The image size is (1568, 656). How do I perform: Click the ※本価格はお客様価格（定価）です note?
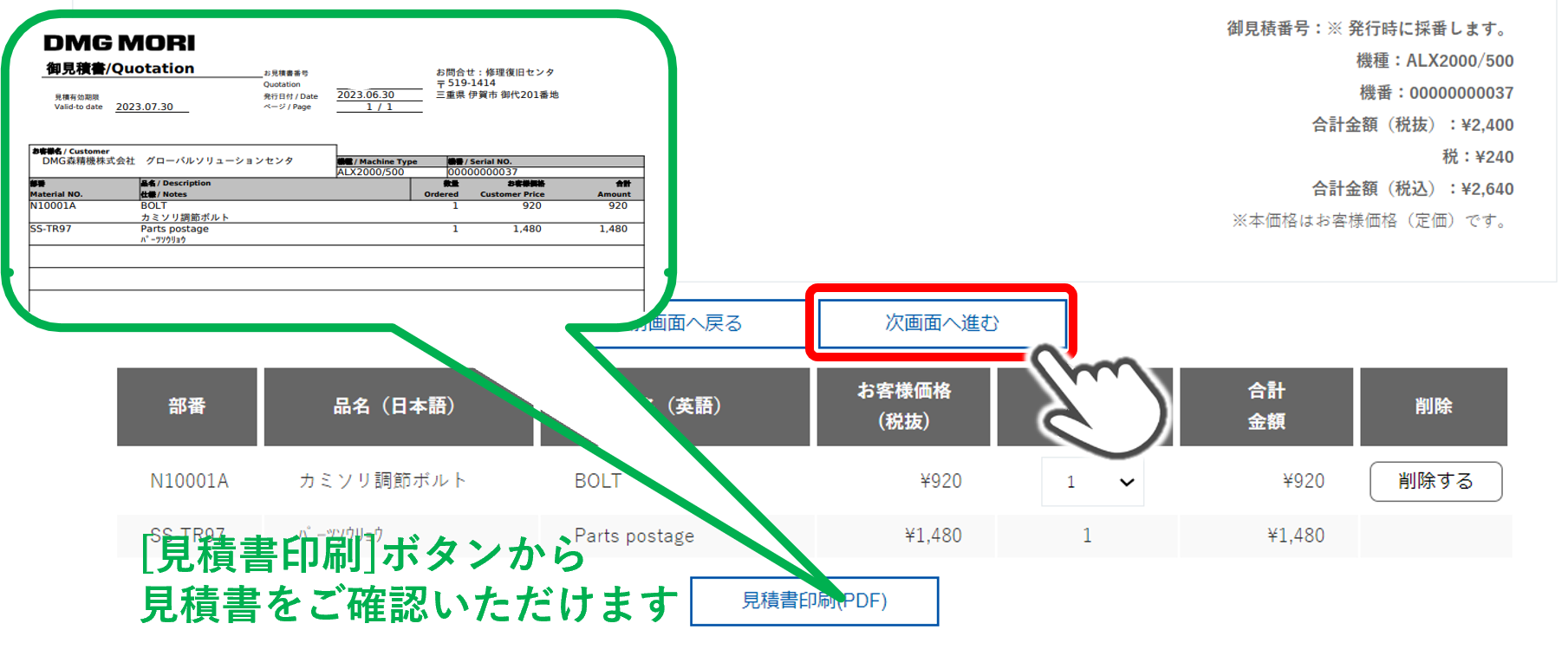(x=1371, y=221)
